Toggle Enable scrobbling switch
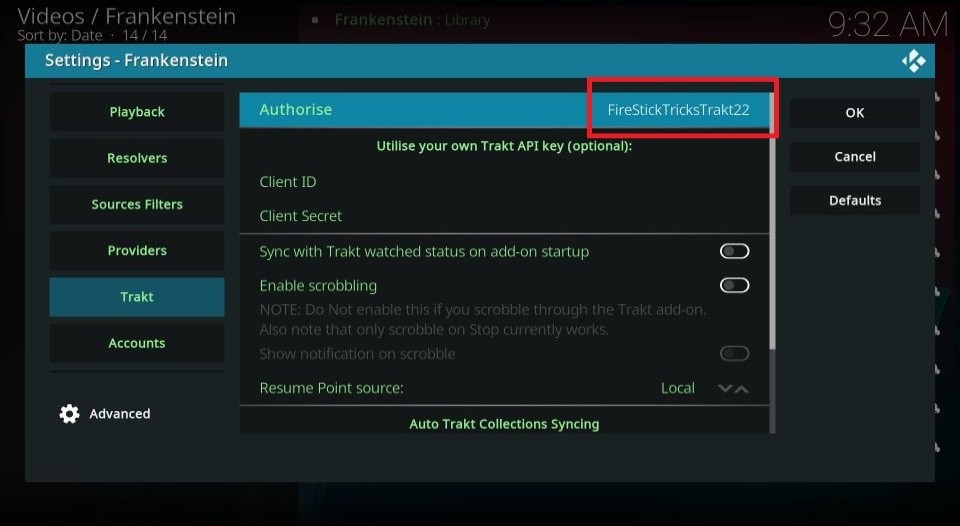This screenshot has width=960, height=526. (734, 285)
